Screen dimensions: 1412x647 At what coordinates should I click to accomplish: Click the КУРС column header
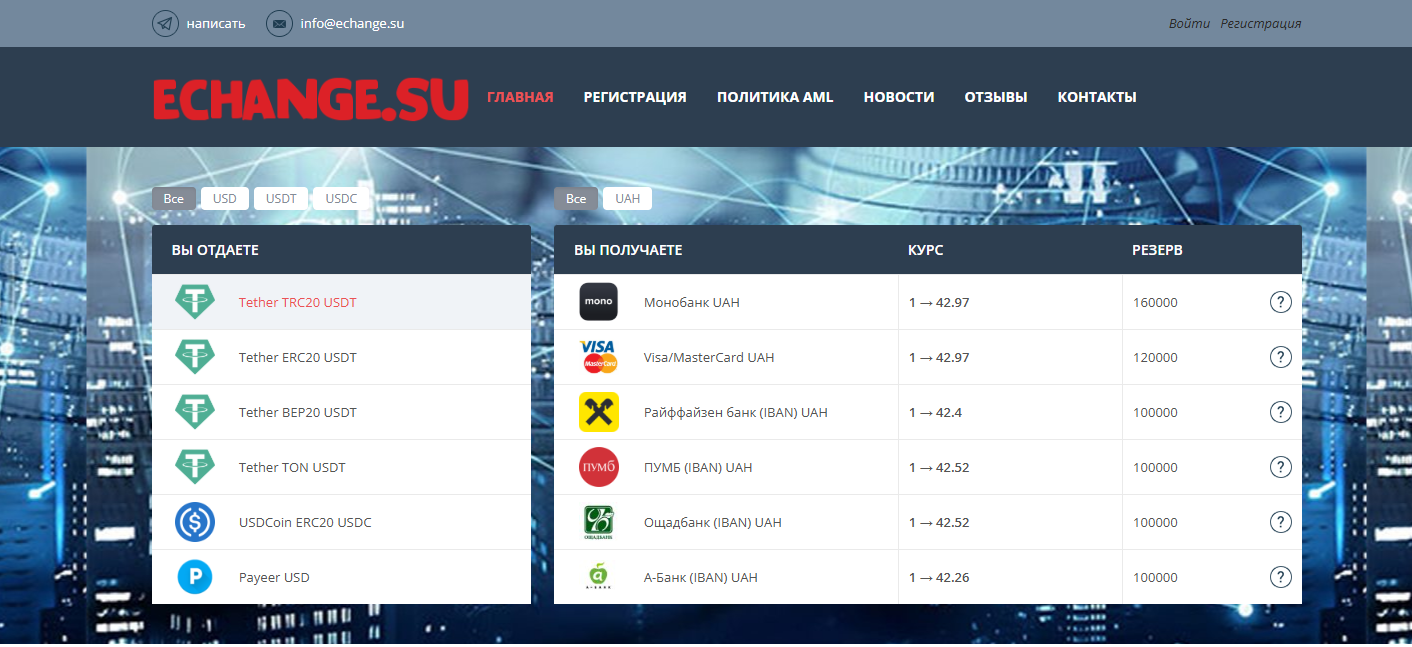pos(926,250)
